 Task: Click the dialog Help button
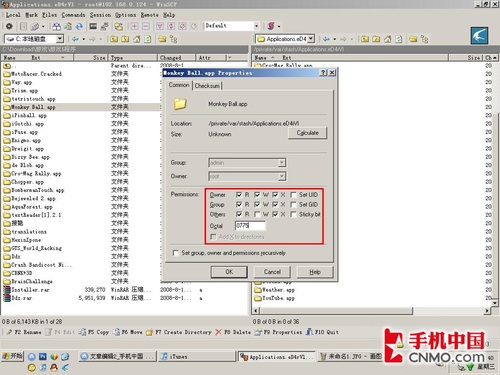(x=315, y=272)
